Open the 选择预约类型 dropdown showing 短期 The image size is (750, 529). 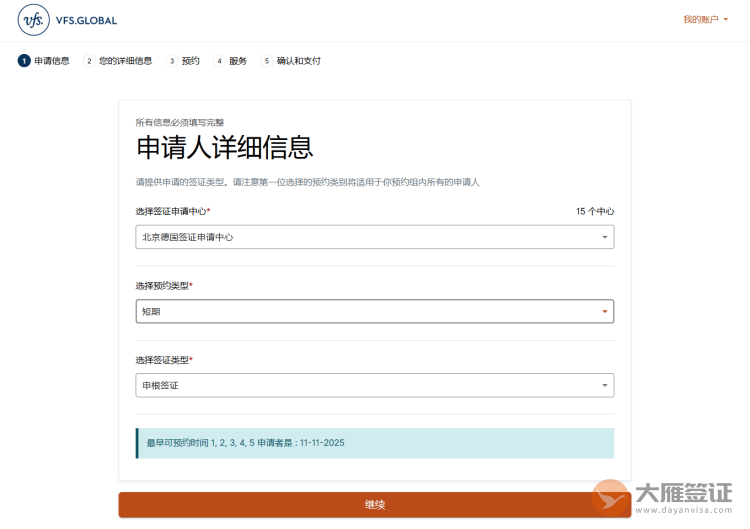[x=375, y=311]
